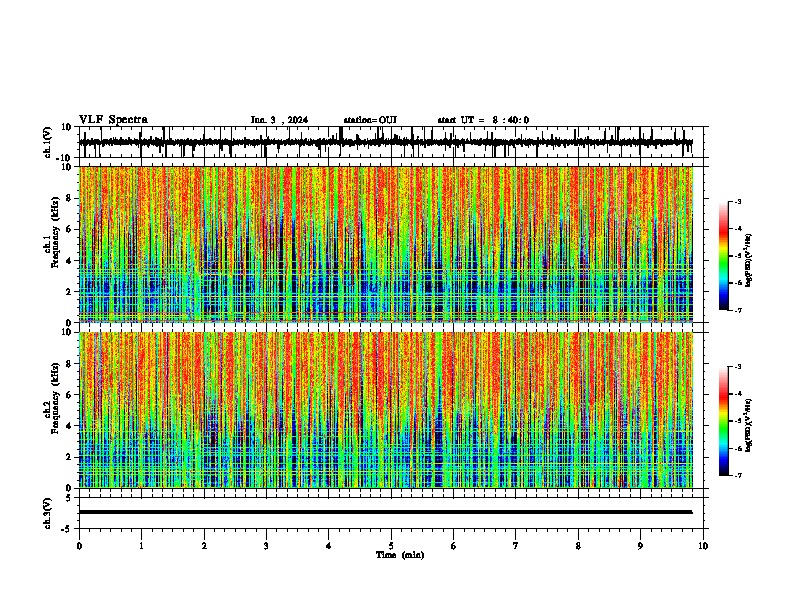Viewport: 792px width, 612px height.
Task: Click the 'ch.3(V)' axis label
Action: pyautogui.click(x=48, y=513)
